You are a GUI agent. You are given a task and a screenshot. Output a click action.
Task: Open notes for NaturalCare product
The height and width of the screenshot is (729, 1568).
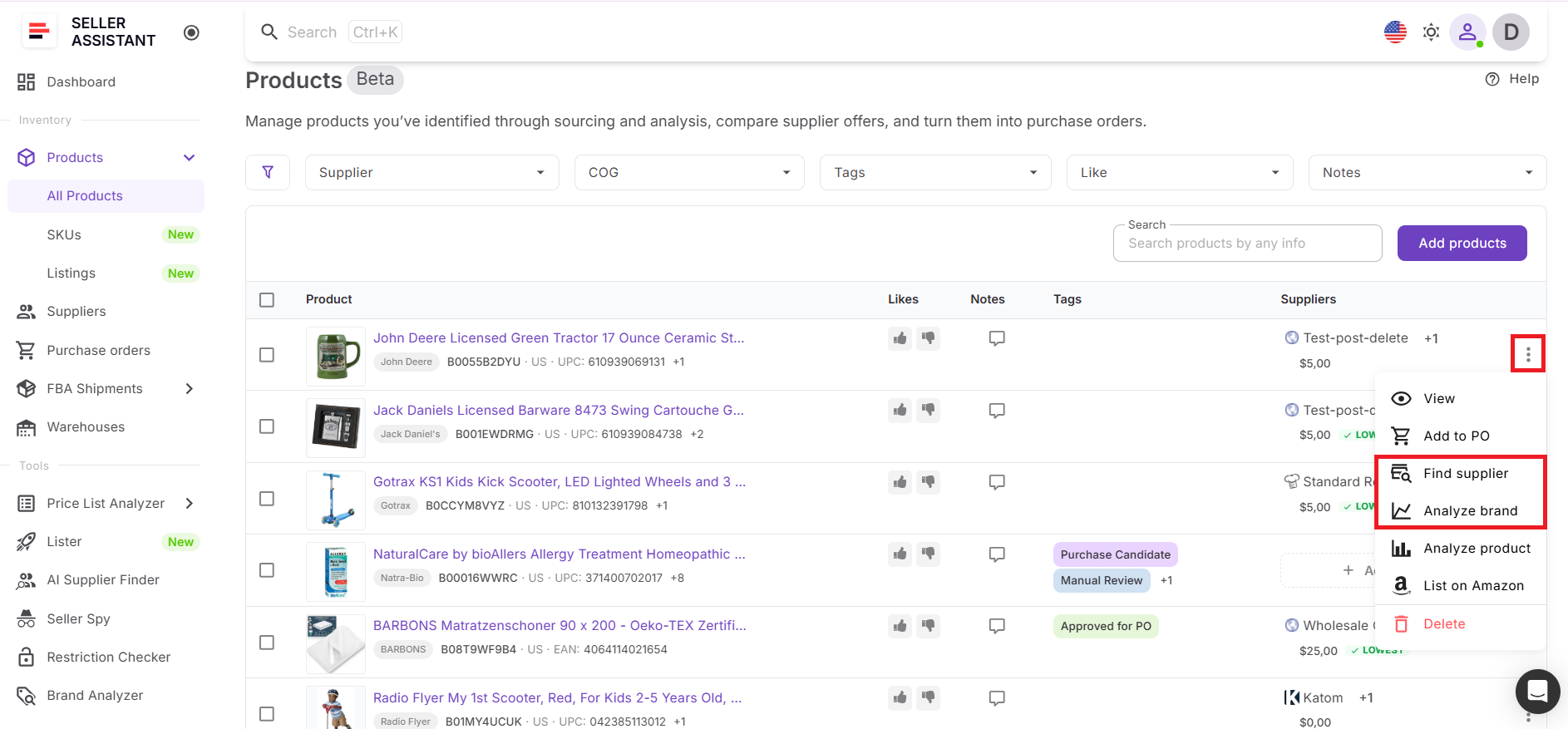pos(997,554)
